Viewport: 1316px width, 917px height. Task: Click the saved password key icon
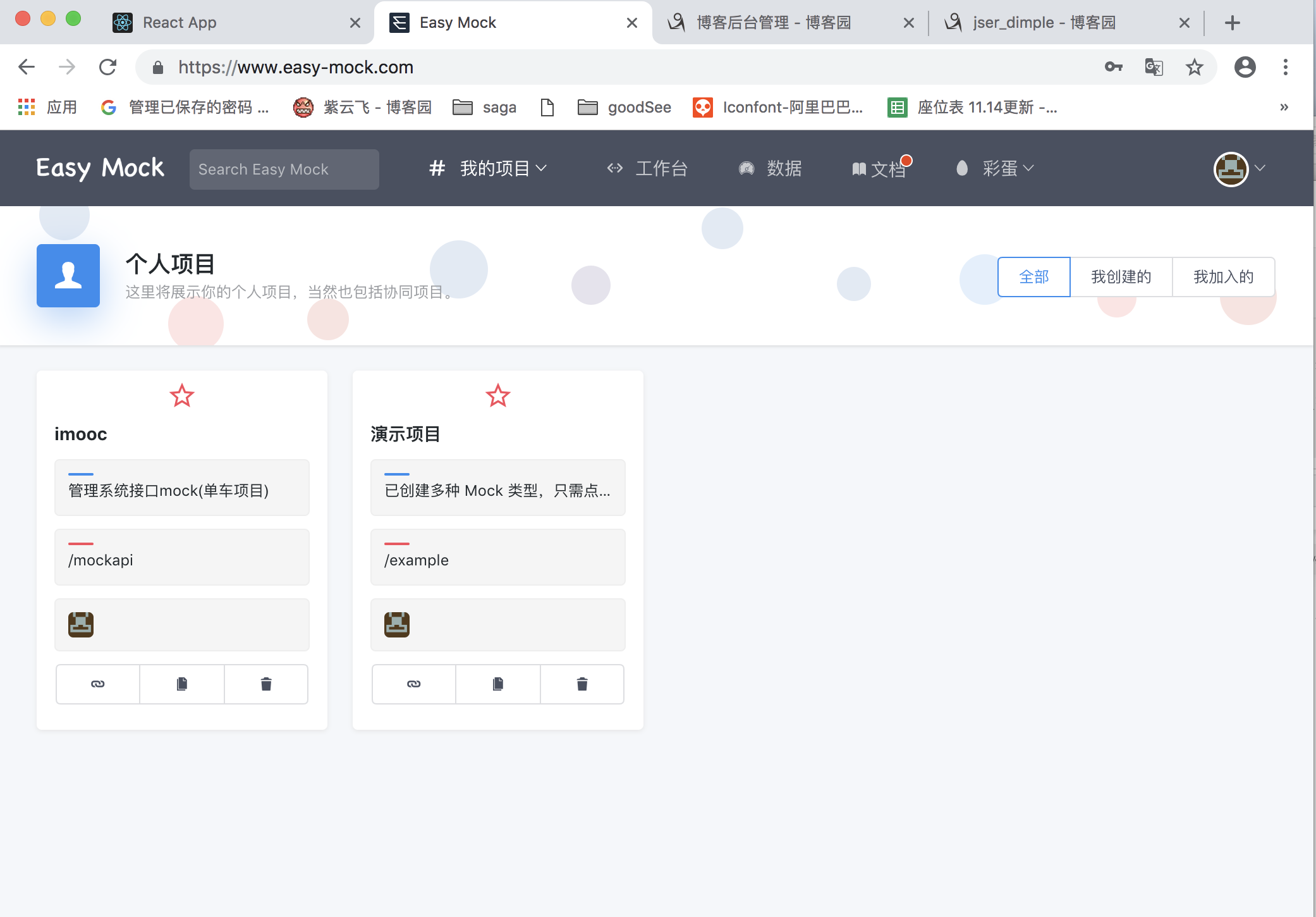[1114, 67]
